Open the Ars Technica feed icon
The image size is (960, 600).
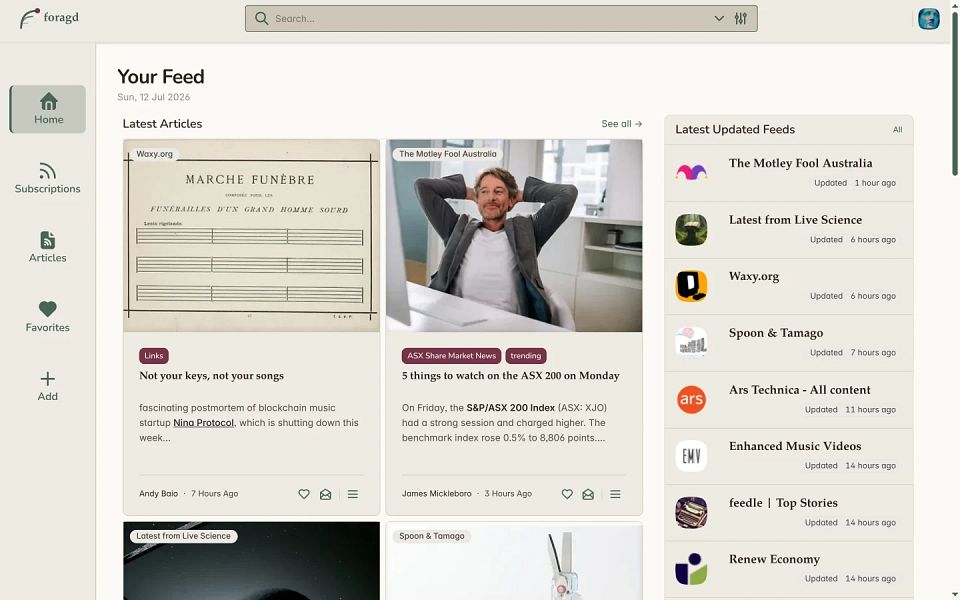691,399
